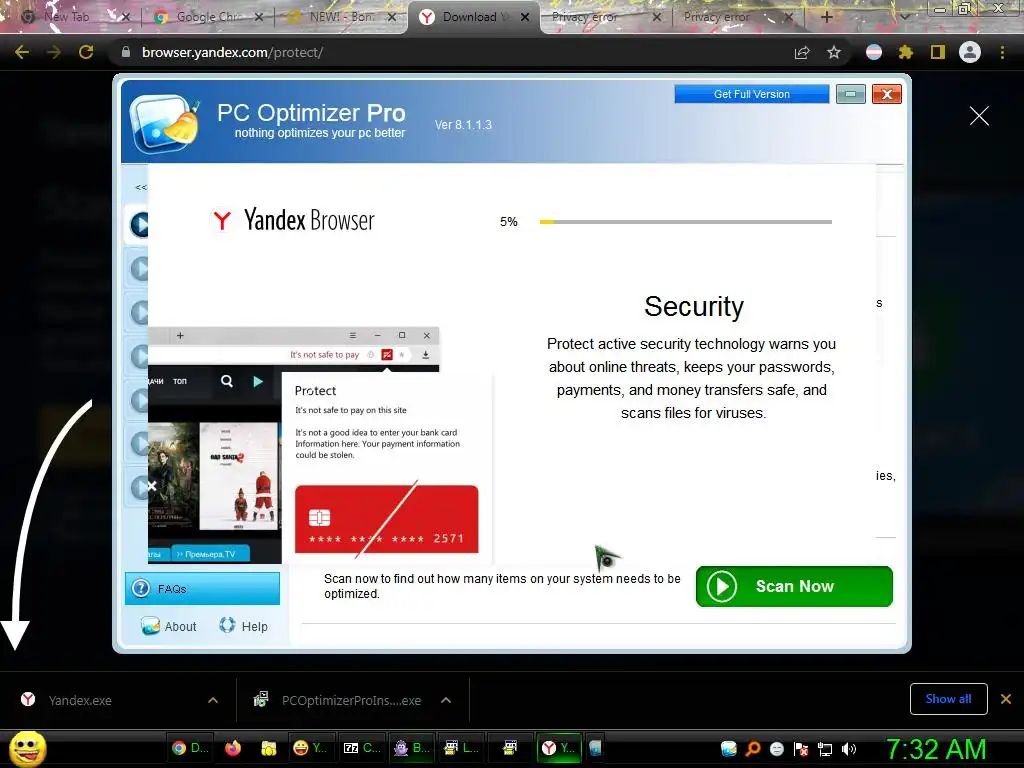Switch to the purple ghost taskbar app
1024x768 pixels.
coord(411,748)
